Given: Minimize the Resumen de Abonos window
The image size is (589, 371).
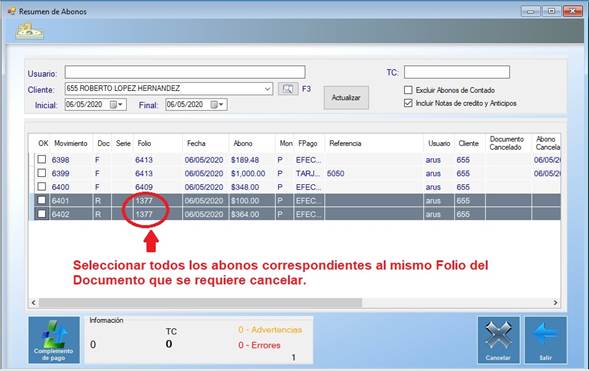Looking at the screenshot, I should point(530,11).
